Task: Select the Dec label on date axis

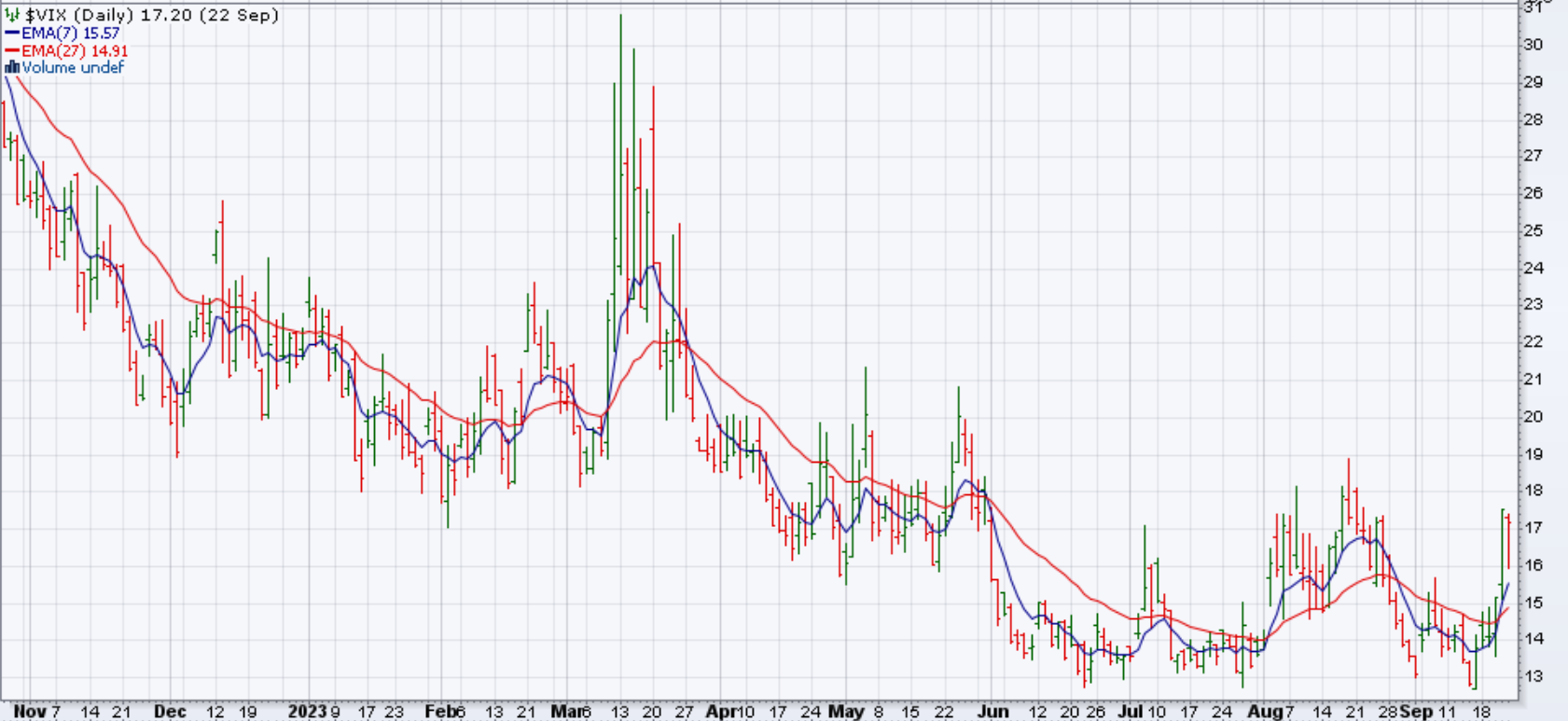Action: tap(170, 712)
